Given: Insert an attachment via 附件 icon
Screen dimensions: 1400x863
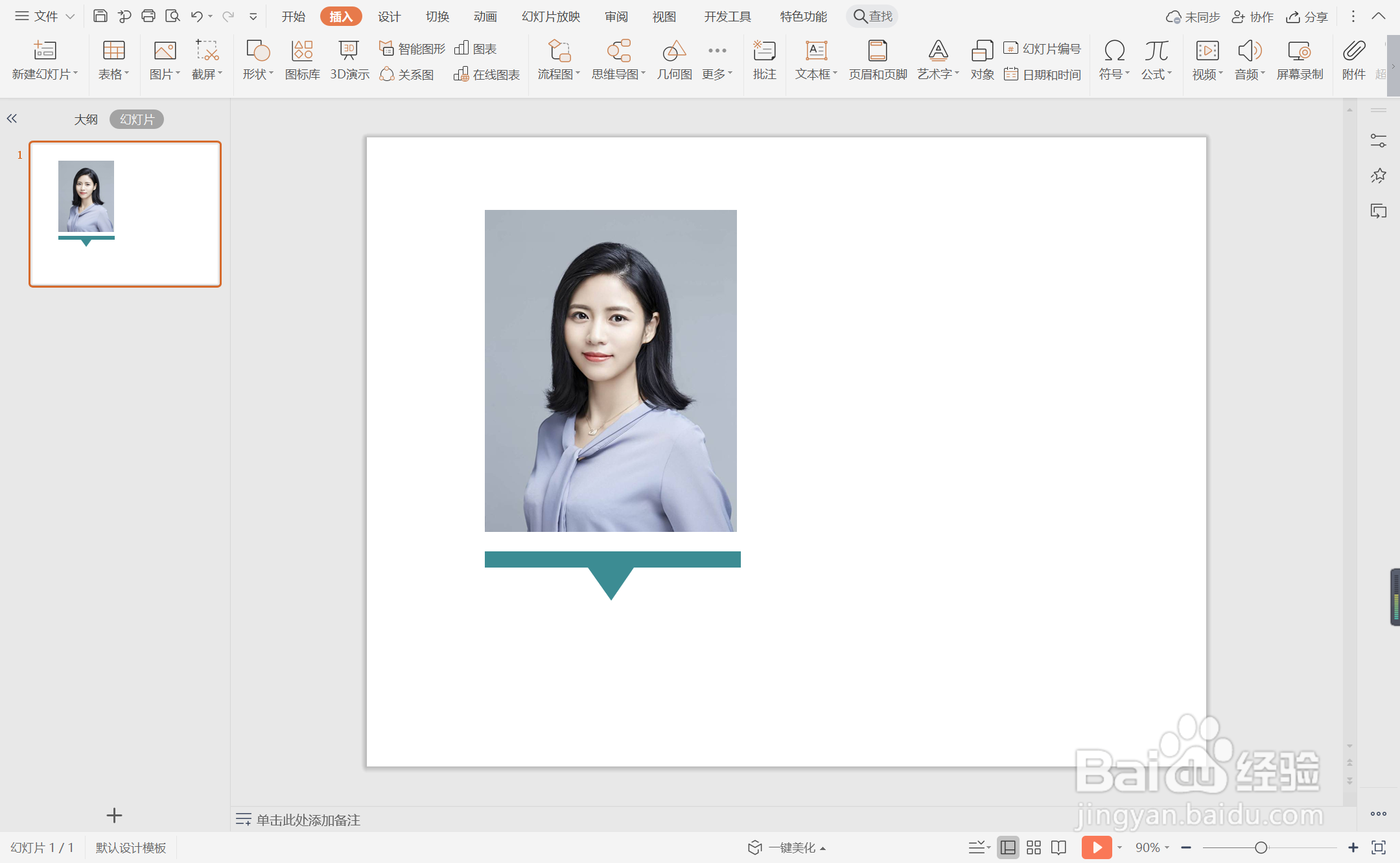Looking at the screenshot, I should [x=1353, y=59].
